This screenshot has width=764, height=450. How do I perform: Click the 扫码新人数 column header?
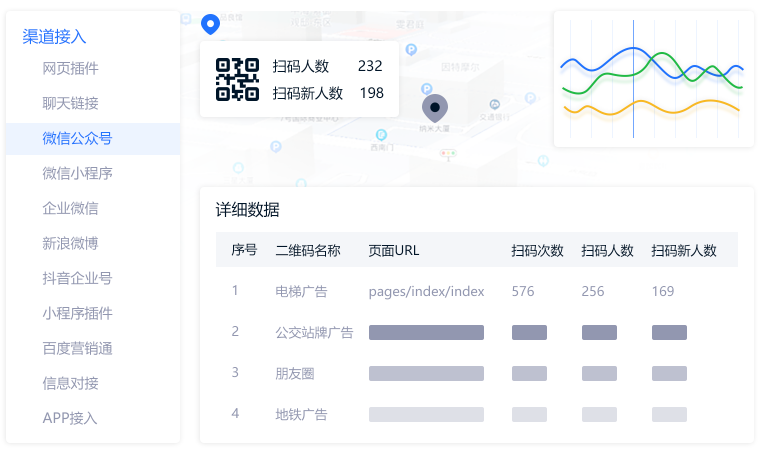[x=684, y=250]
